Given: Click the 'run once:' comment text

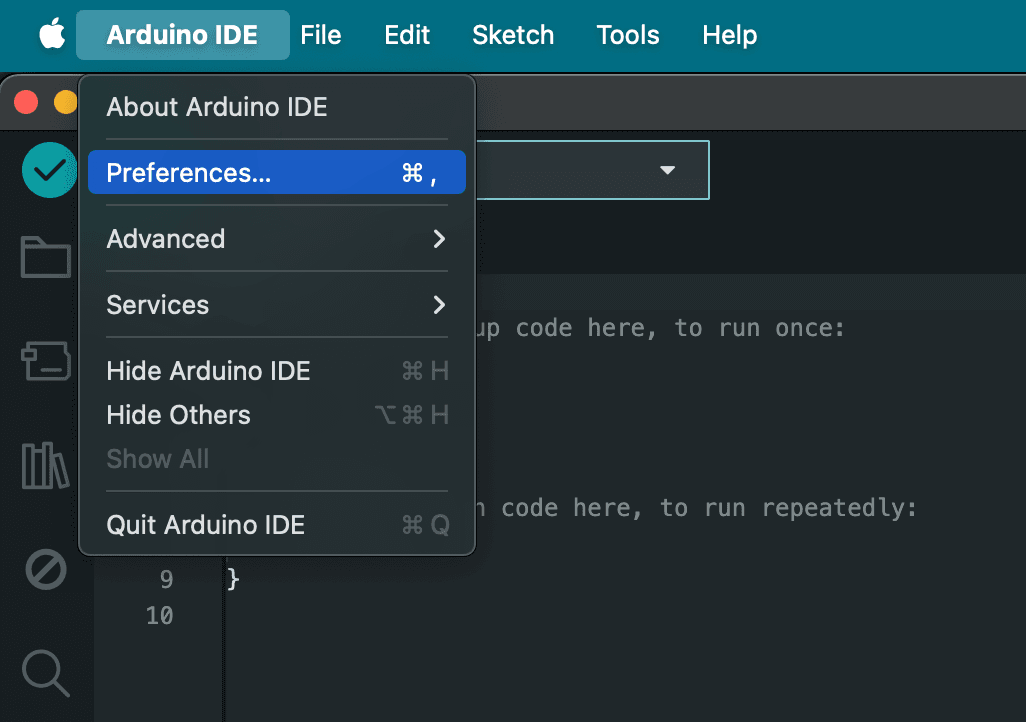Looking at the screenshot, I should pos(781,328).
